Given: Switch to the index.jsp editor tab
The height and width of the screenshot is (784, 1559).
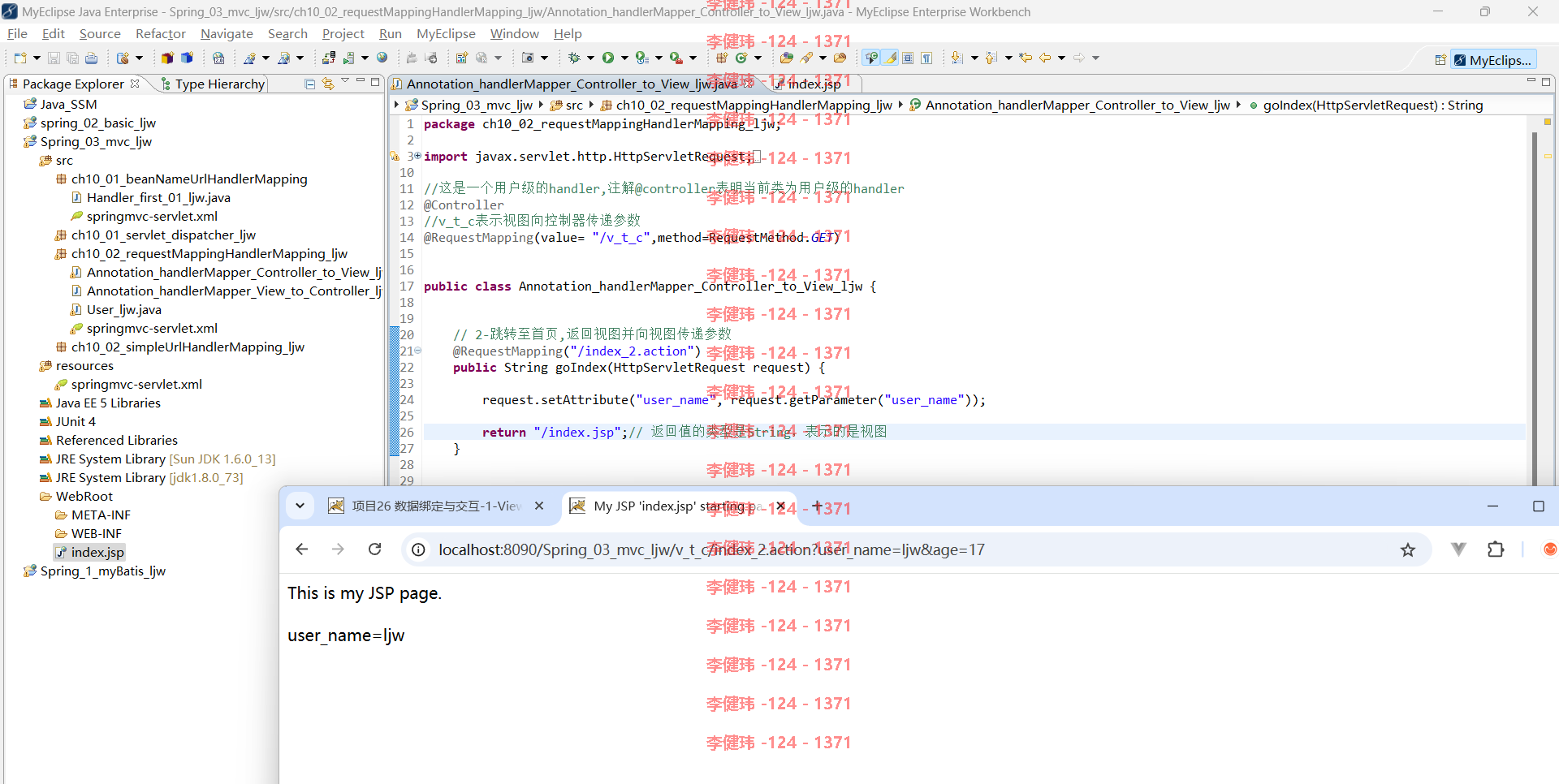Looking at the screenshot, I should tap(814, 84).
